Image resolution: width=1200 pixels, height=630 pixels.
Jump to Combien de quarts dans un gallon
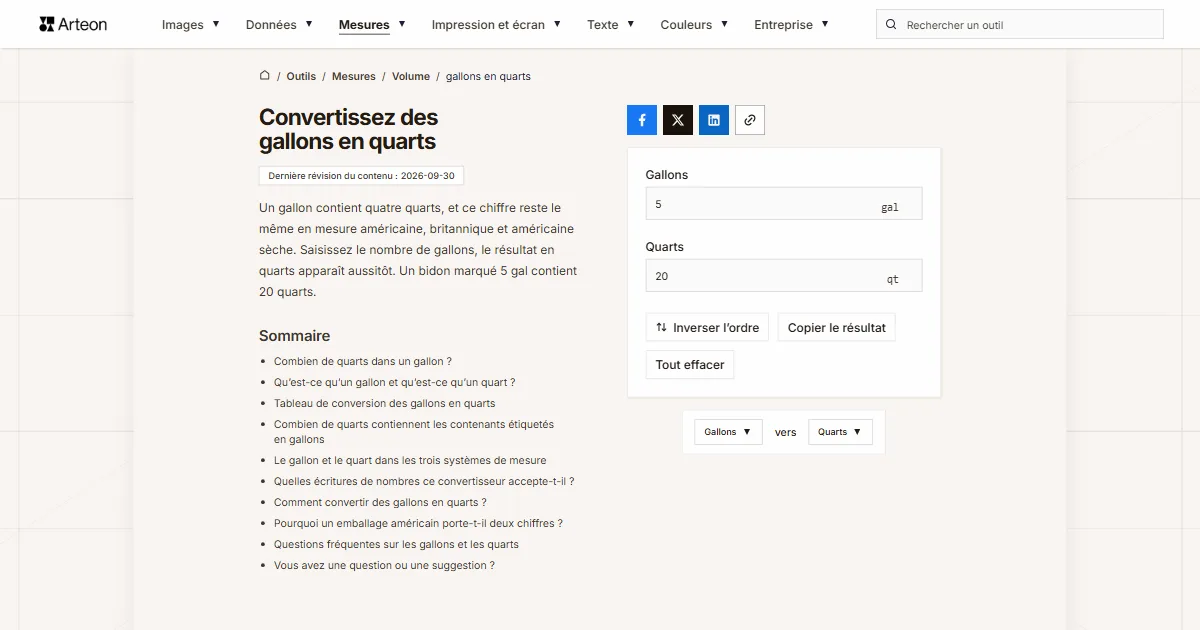363,362
